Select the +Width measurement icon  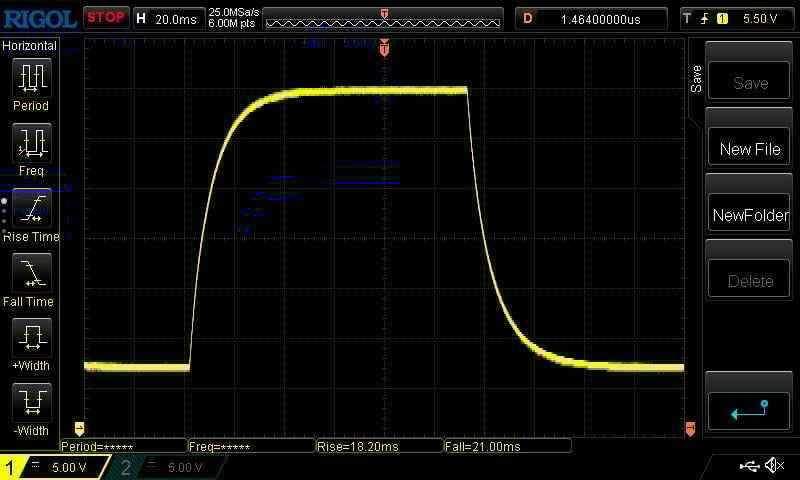(32, 338)
